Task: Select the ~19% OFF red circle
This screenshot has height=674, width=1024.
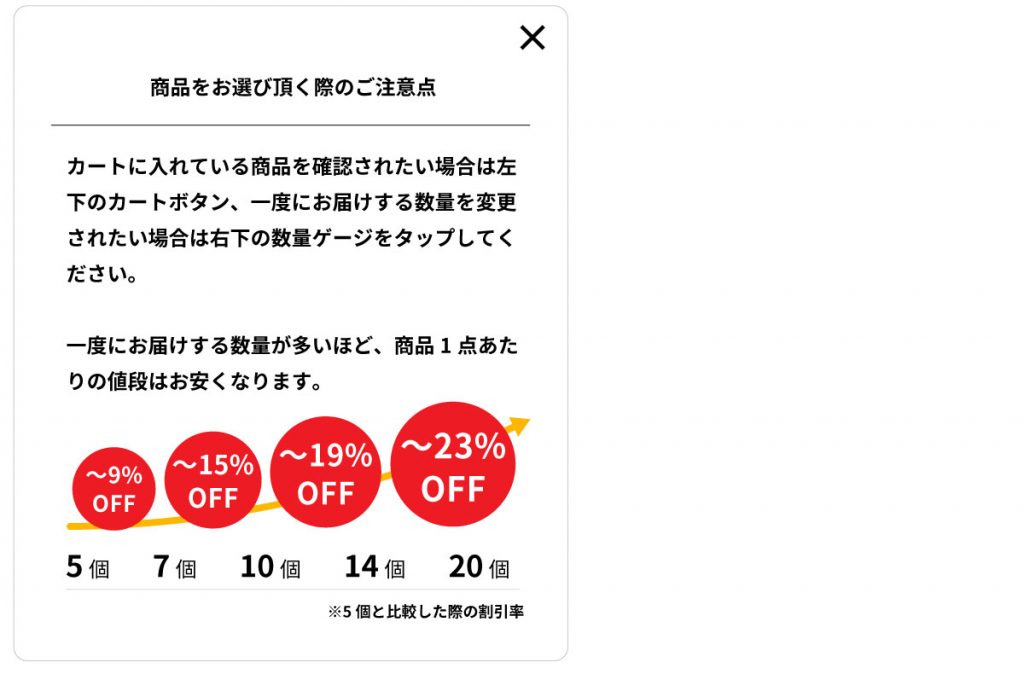Action: point(326,473)
